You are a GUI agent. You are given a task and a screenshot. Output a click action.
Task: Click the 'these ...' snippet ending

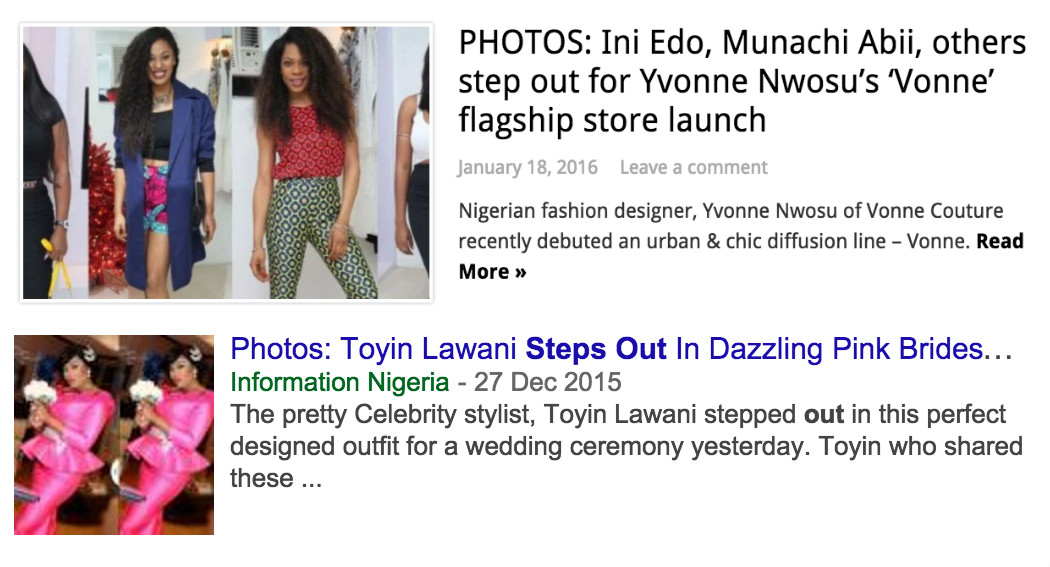[x=275, y=478]
